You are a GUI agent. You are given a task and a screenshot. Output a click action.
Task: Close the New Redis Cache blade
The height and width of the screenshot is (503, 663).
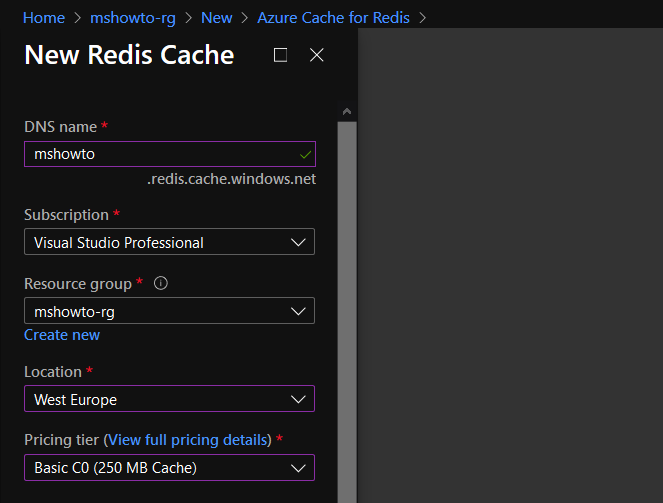point(316,55)
